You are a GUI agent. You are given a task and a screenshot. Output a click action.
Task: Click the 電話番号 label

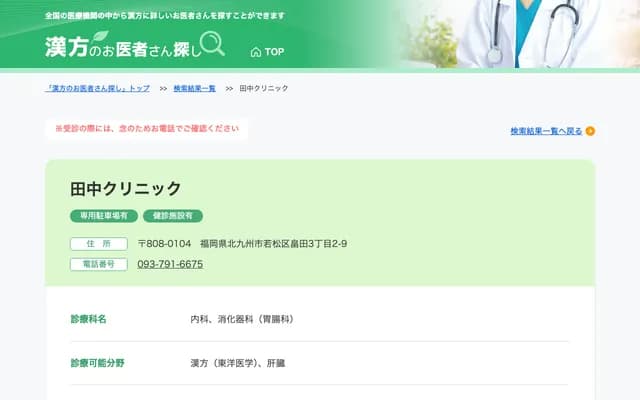tap(99, 264)
